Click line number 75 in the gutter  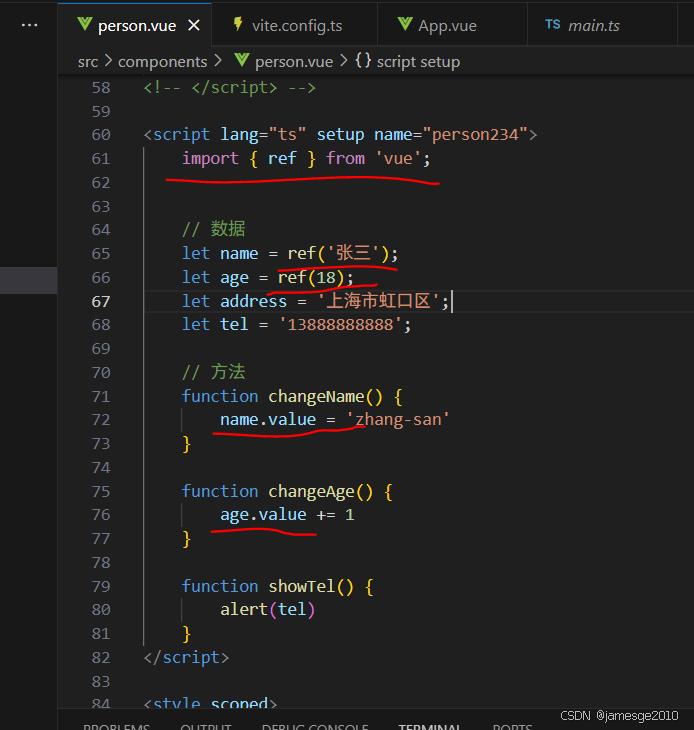101,492
